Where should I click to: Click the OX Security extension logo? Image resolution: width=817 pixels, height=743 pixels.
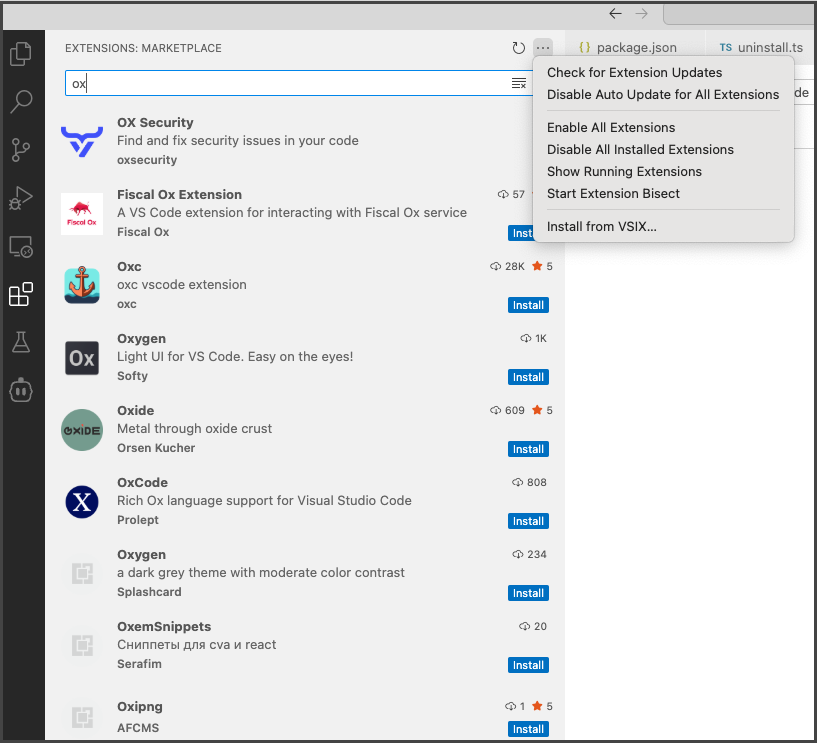point(82,142)
